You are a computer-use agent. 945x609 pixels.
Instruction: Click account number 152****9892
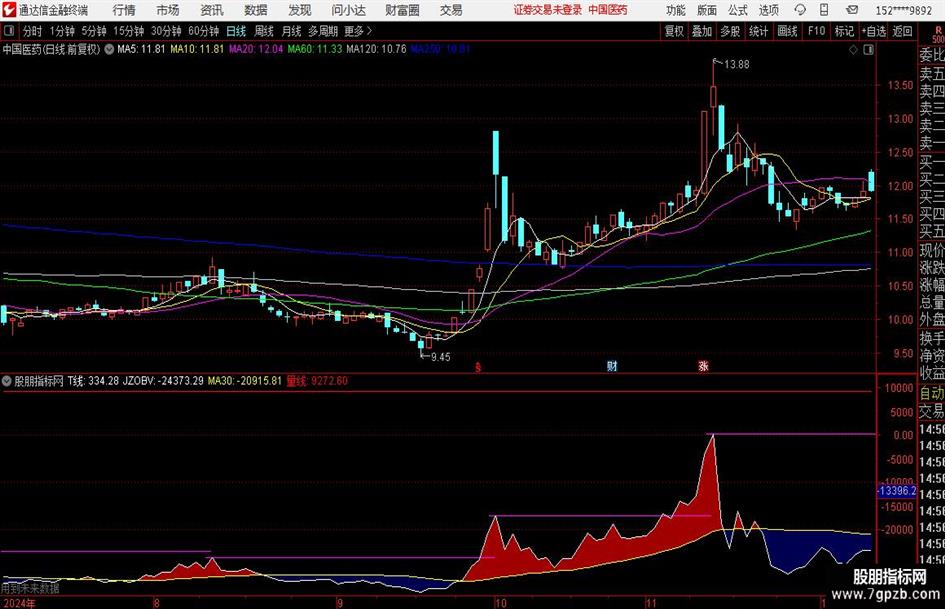tap(904, 10)
